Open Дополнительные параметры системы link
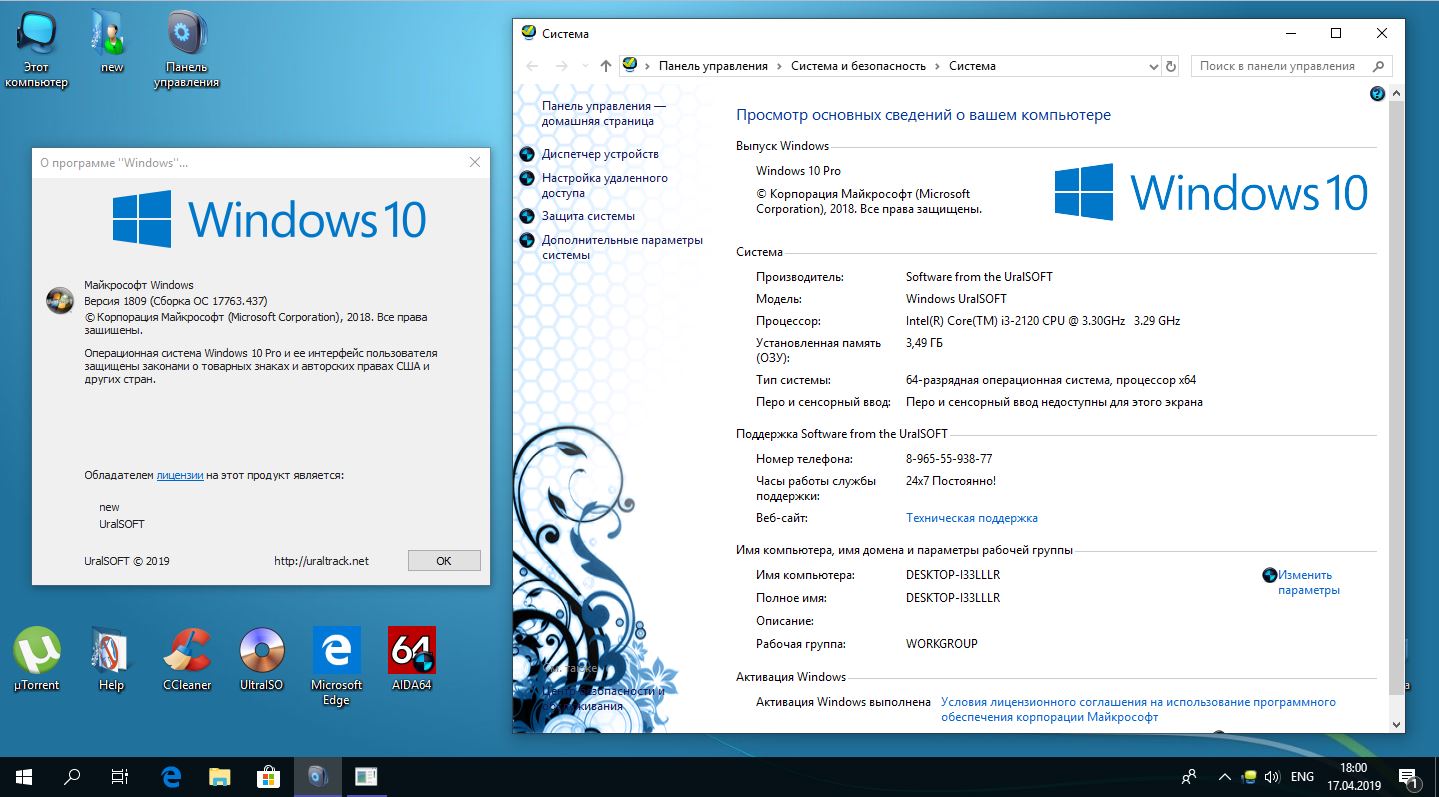This screenshot has width=1439, height=797. pos(622,247)
